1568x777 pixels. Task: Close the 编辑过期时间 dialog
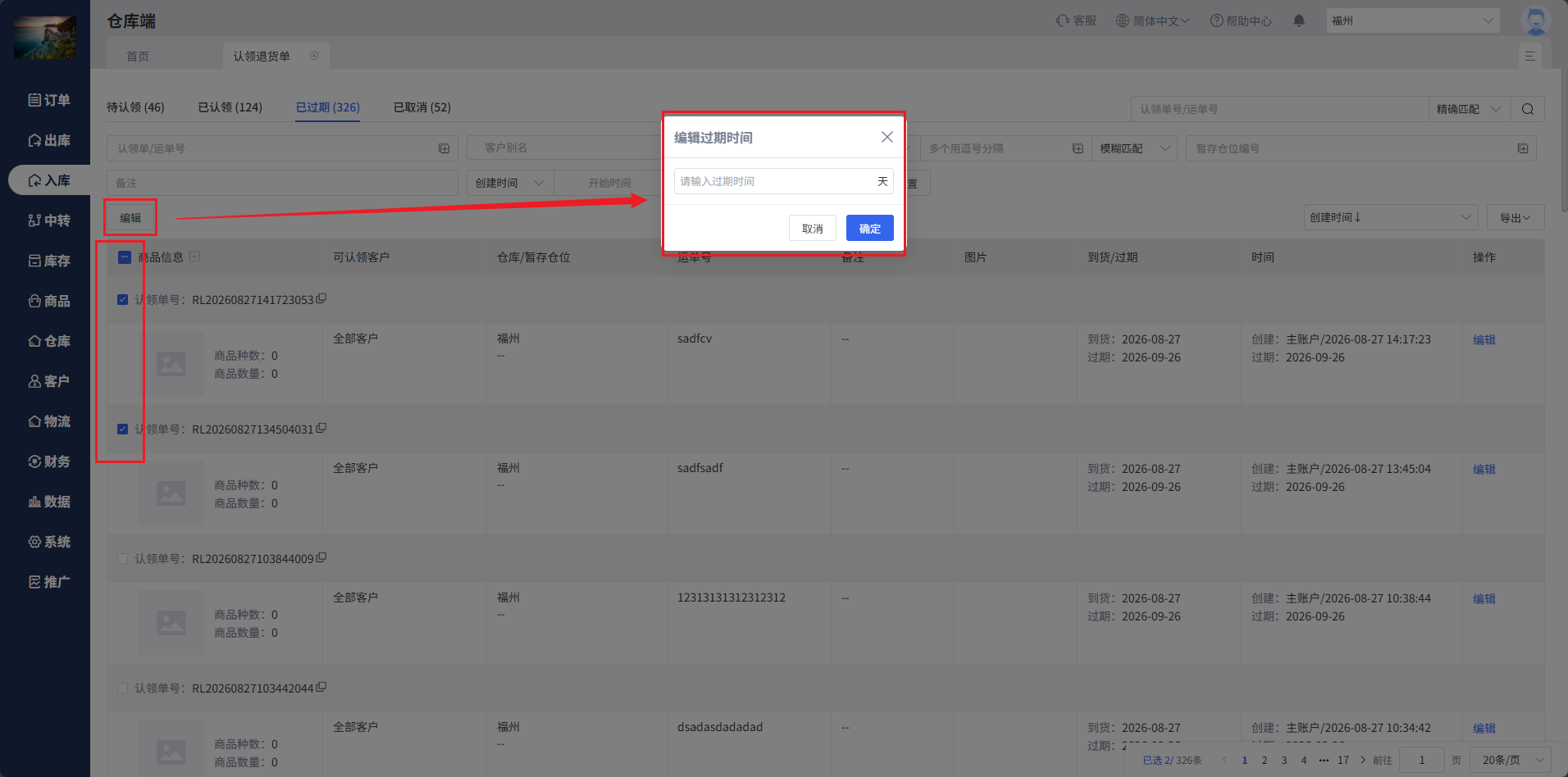pyautogui.click(x=887, y=137)
